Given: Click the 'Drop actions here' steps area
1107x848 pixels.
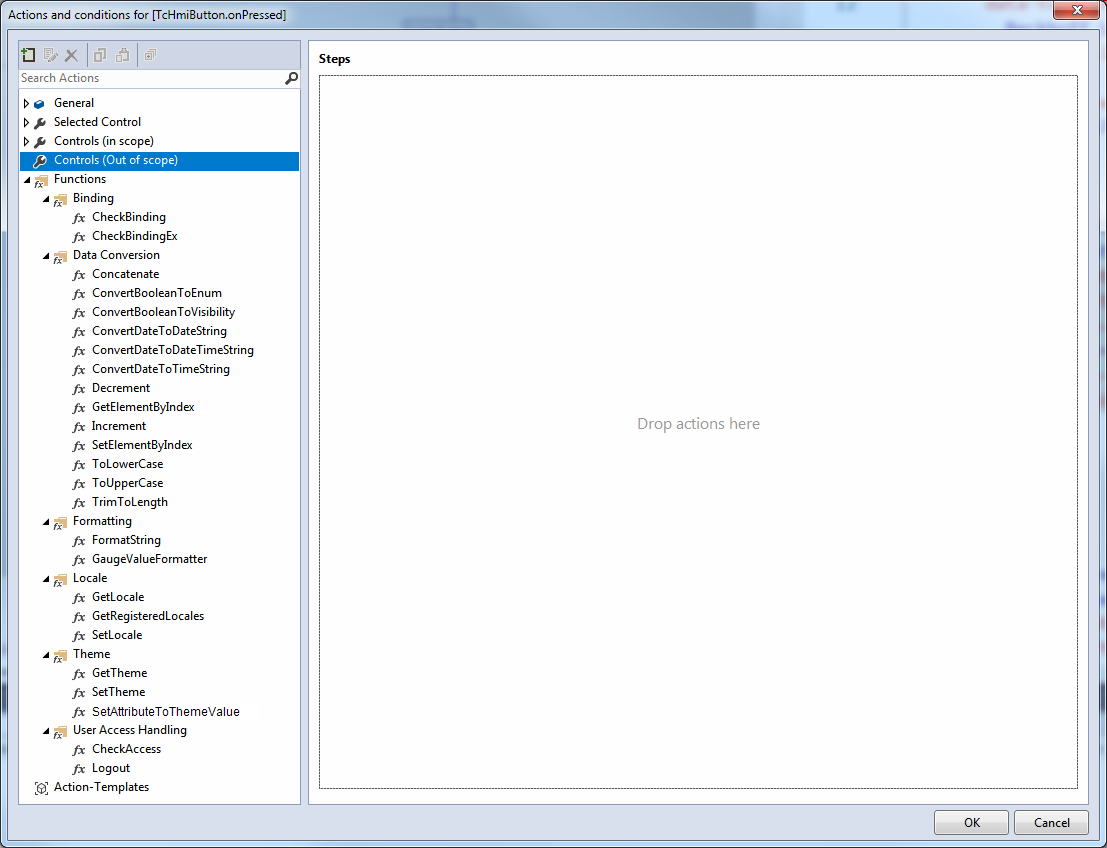Looking at the screenshot, I should pyautogui.click(x=698, y=431).
